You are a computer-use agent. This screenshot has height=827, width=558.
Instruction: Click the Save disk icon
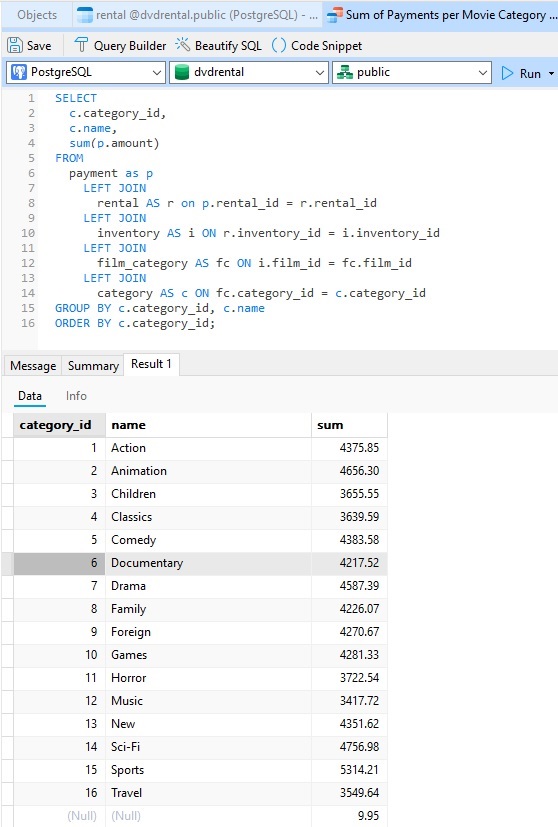pos(15,45)
